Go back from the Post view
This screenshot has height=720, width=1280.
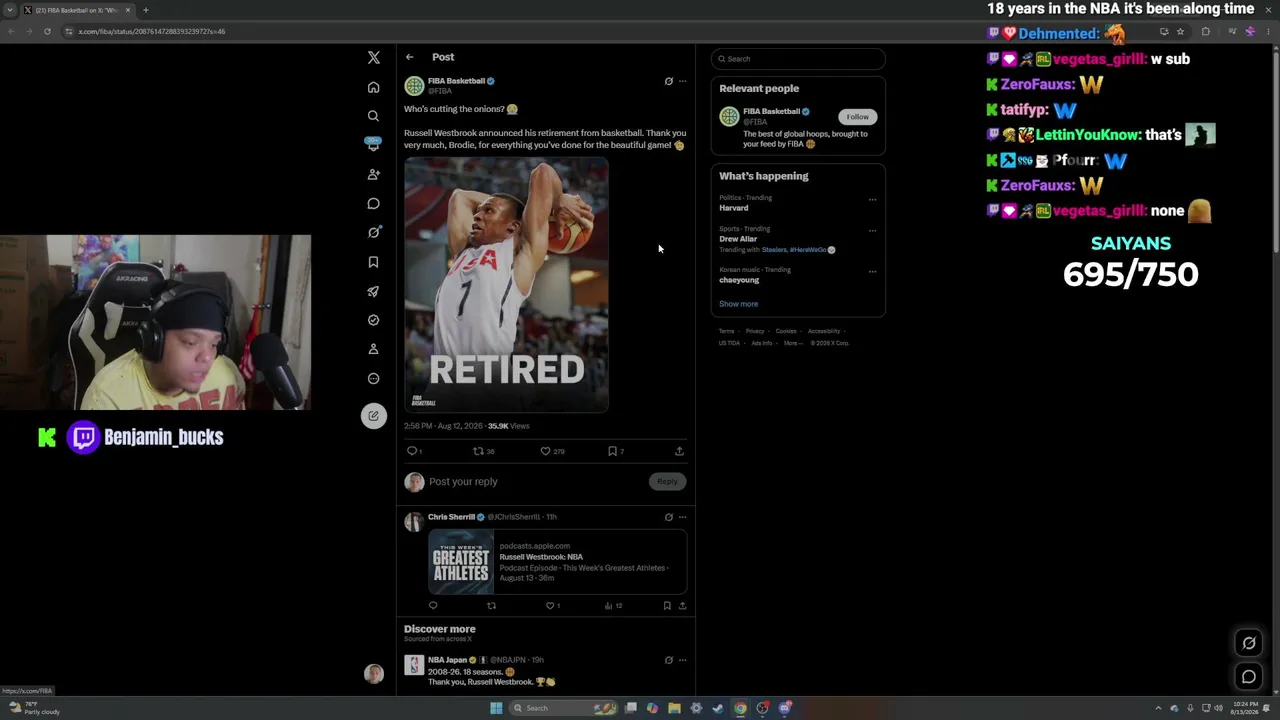409,57
